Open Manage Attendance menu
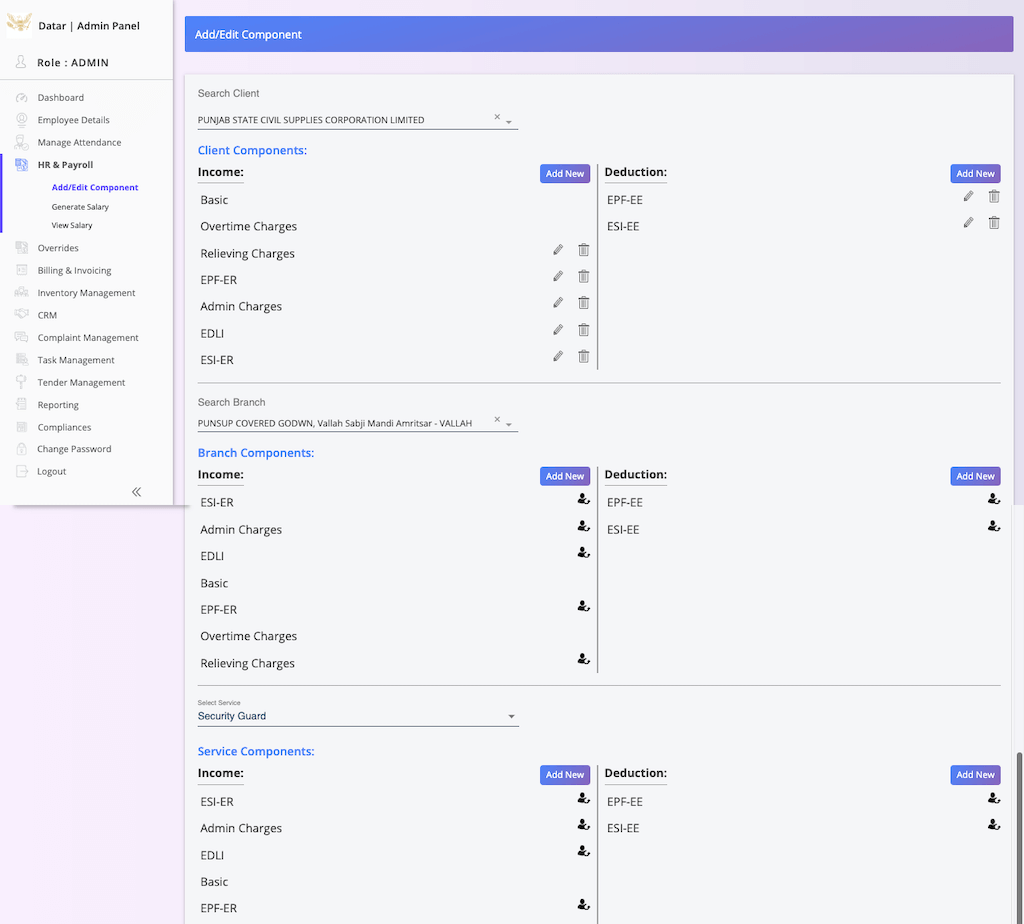The image size is (1024, 924). point(79,142)
